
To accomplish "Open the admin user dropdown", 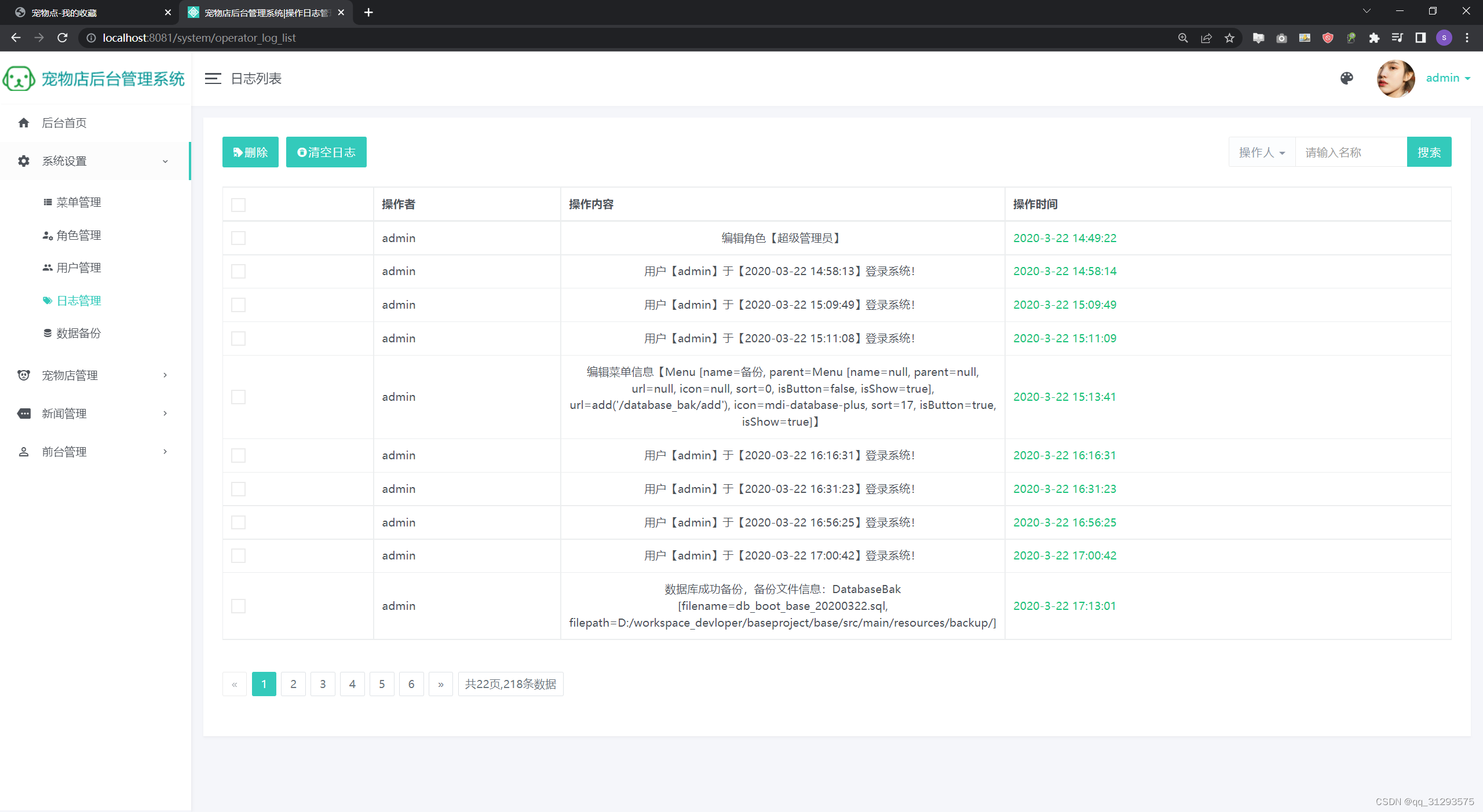I will tap(1448, 78).
